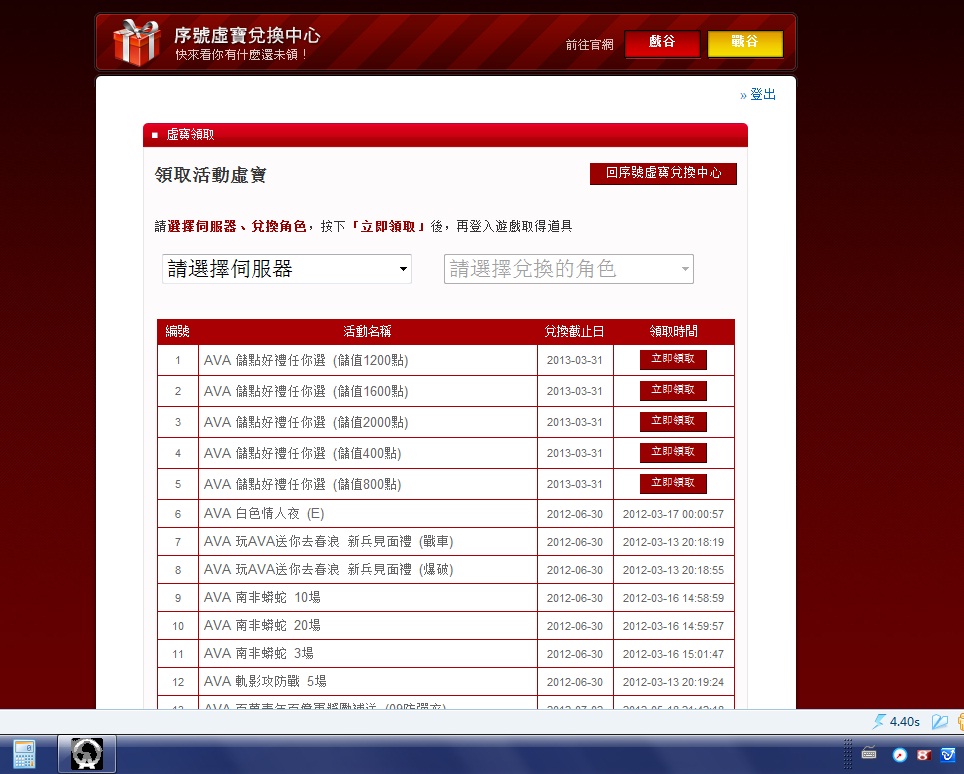The height and width of the screenshot is (774, 964).
Task: Select row AVA 軌影攻防戰 5場
Action: click(x=446, y=681)
